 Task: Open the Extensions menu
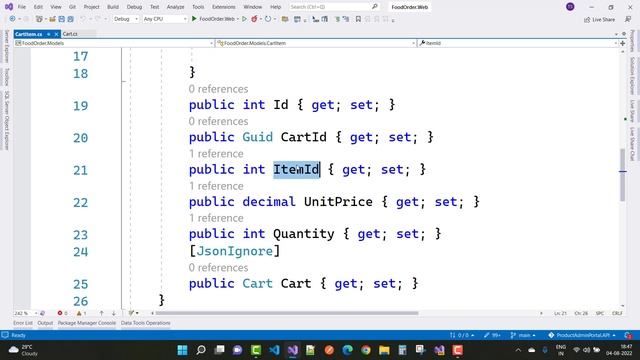pos(224,7)
